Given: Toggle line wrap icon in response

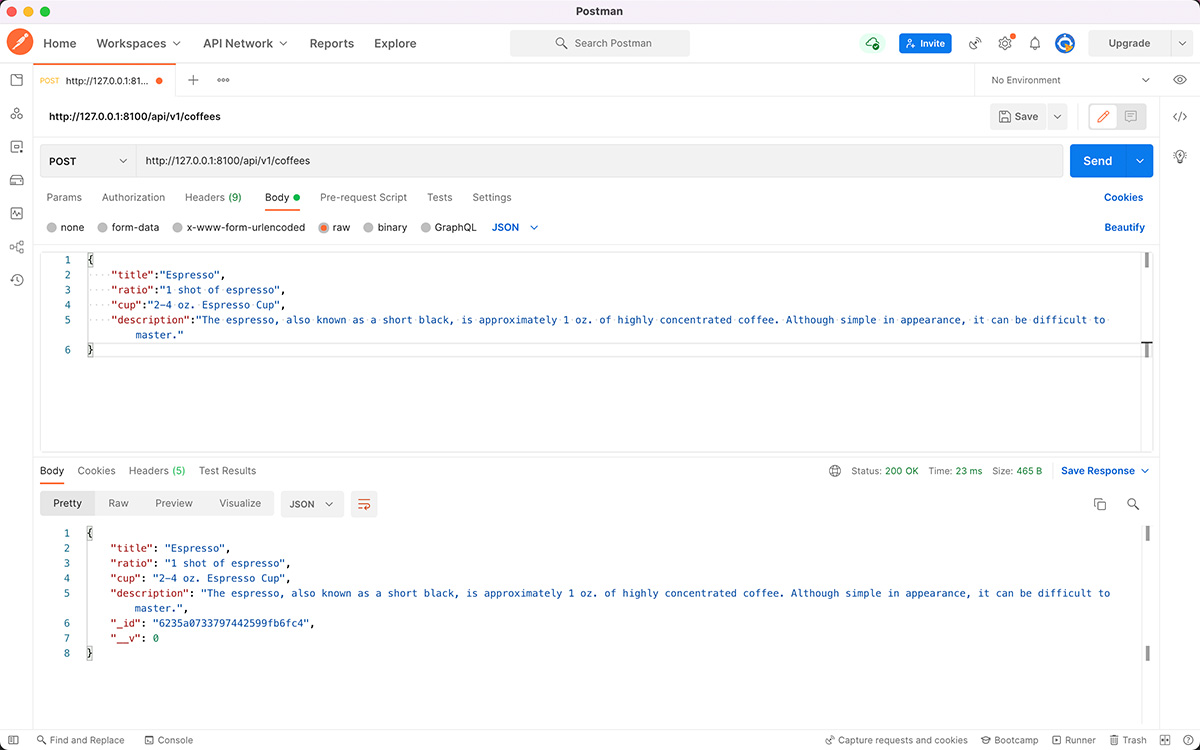Looking at the screenshot, I should pyautogui.click(x=364, y=504).
